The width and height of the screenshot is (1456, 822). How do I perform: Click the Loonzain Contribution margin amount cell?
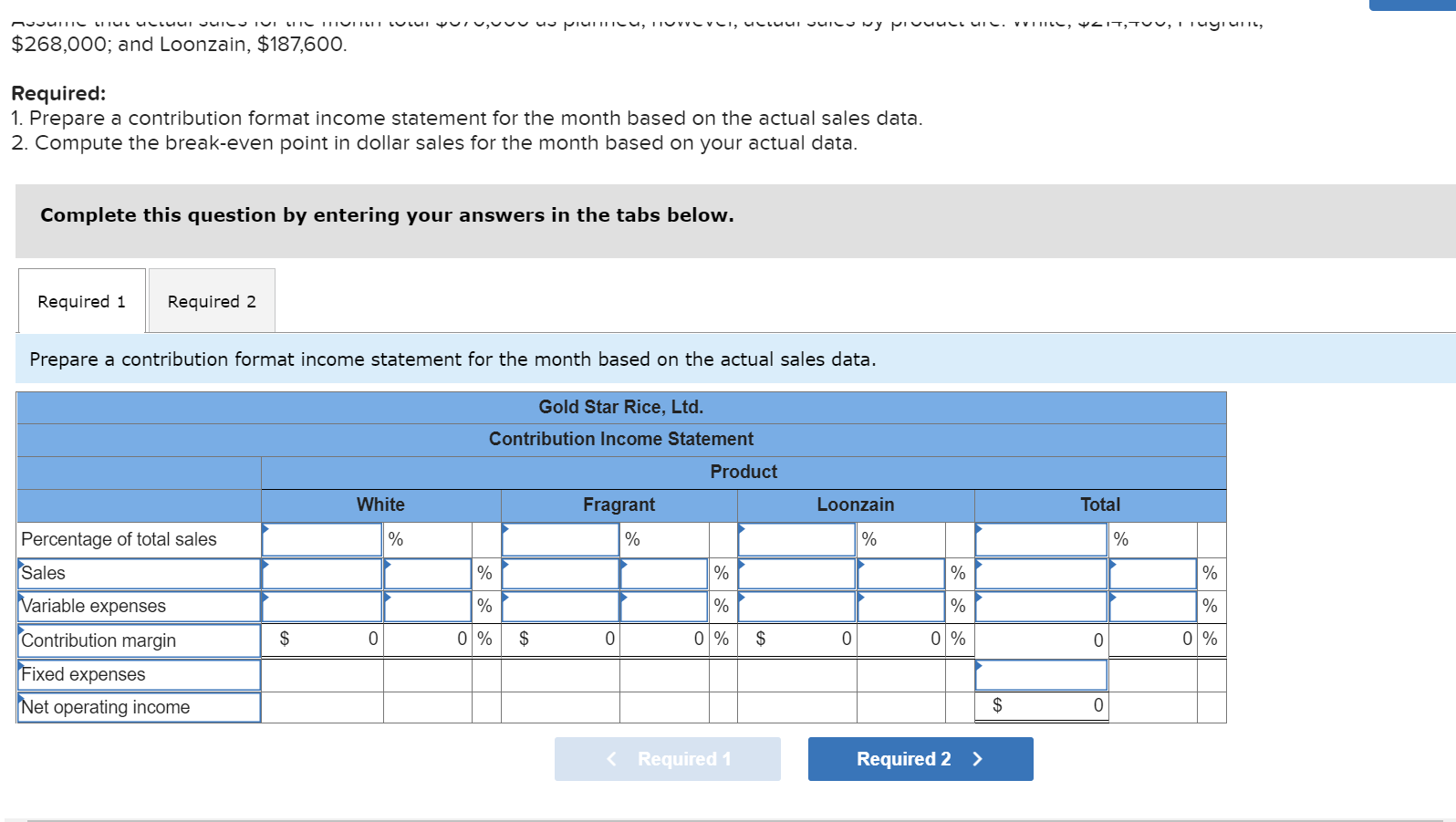796,639
